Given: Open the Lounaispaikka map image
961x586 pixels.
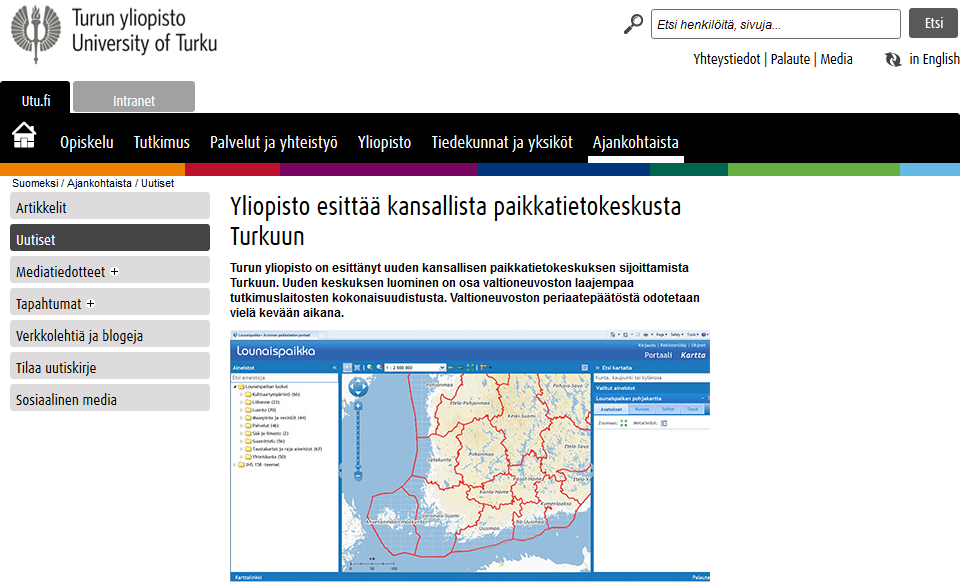Looking at the screenshot, I should [x=470, y=455].
